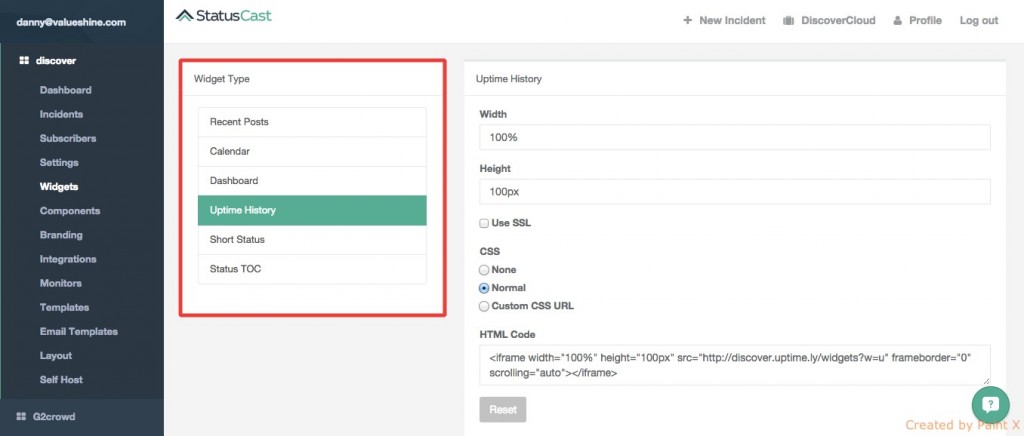Click the DiscoverCloud building icon

pyautogui.click(x=788, y=20)
